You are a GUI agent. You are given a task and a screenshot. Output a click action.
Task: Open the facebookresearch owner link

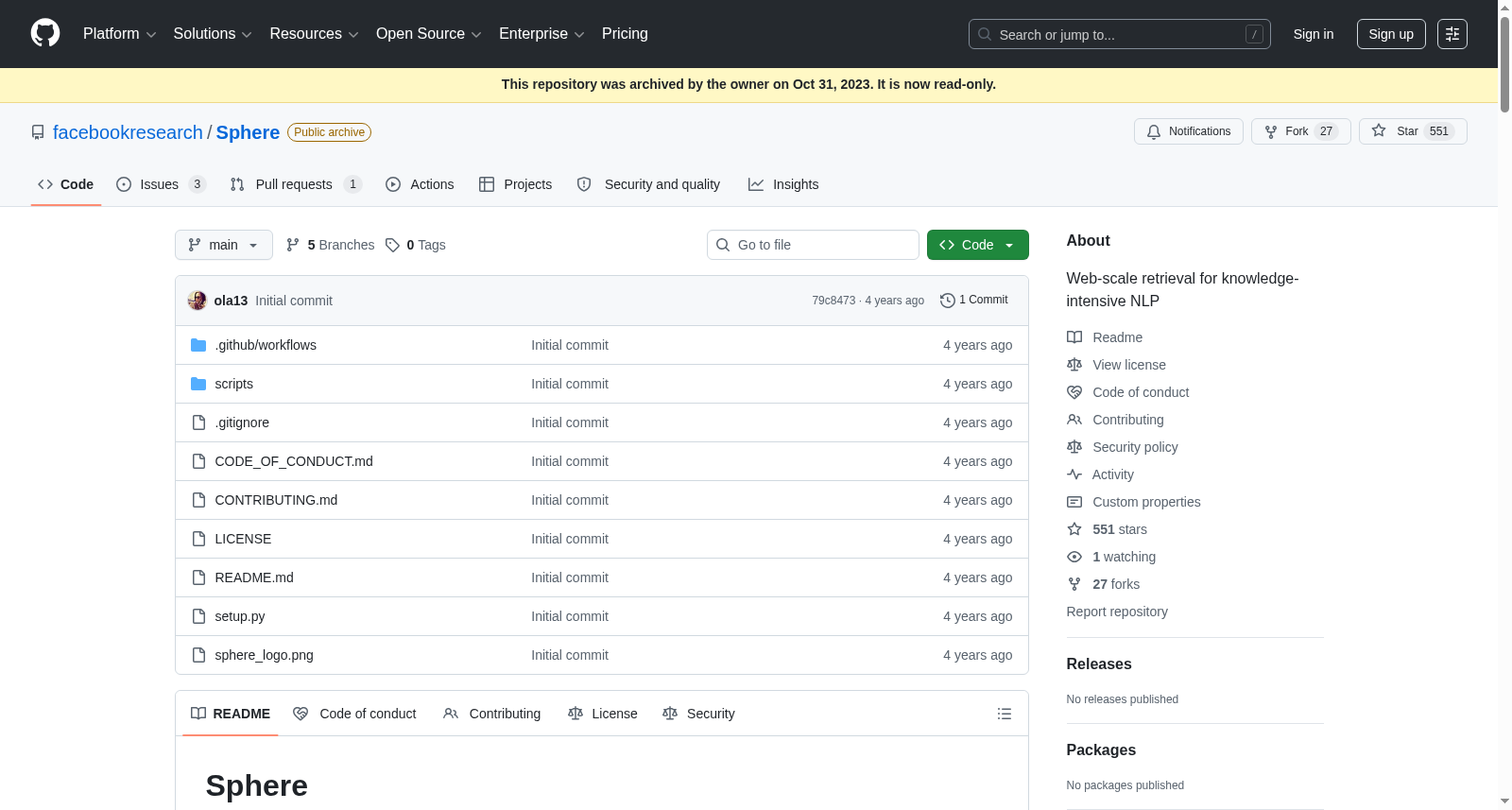tap(128, 132)
